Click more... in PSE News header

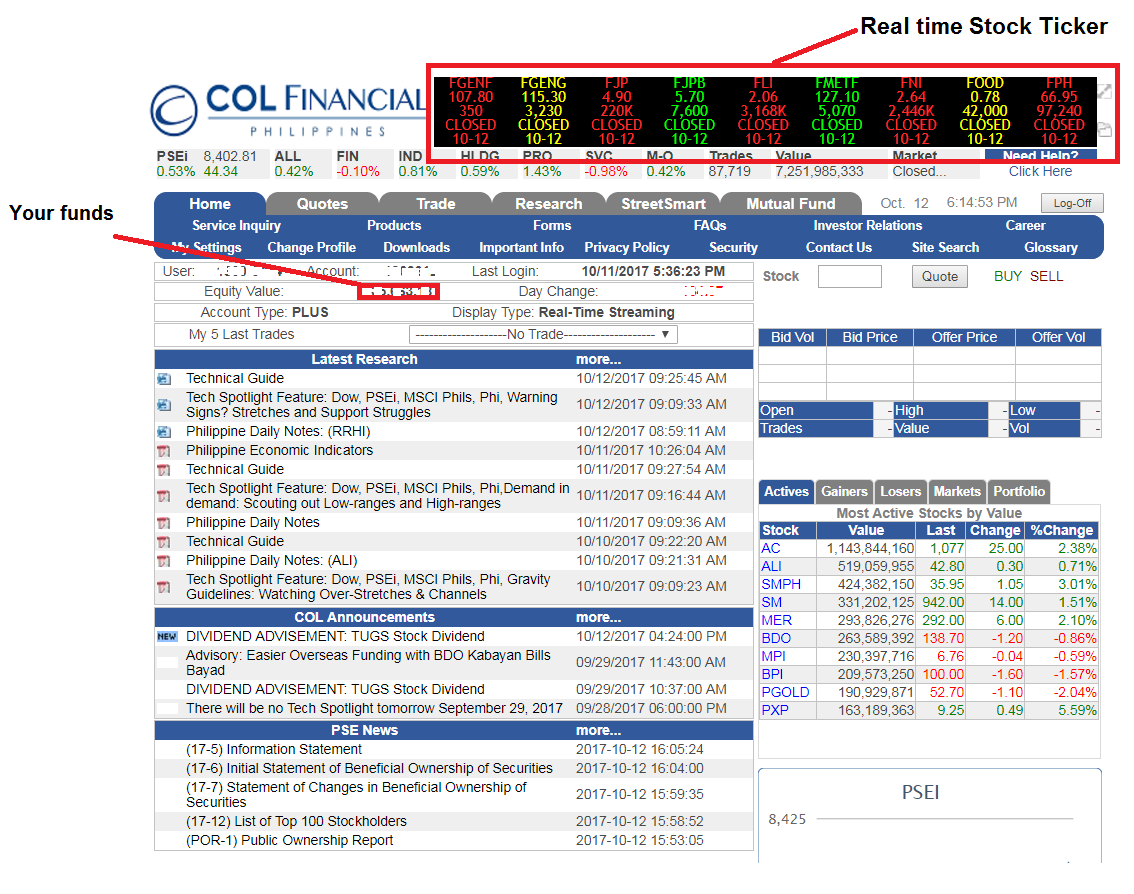tap(598, 731)
